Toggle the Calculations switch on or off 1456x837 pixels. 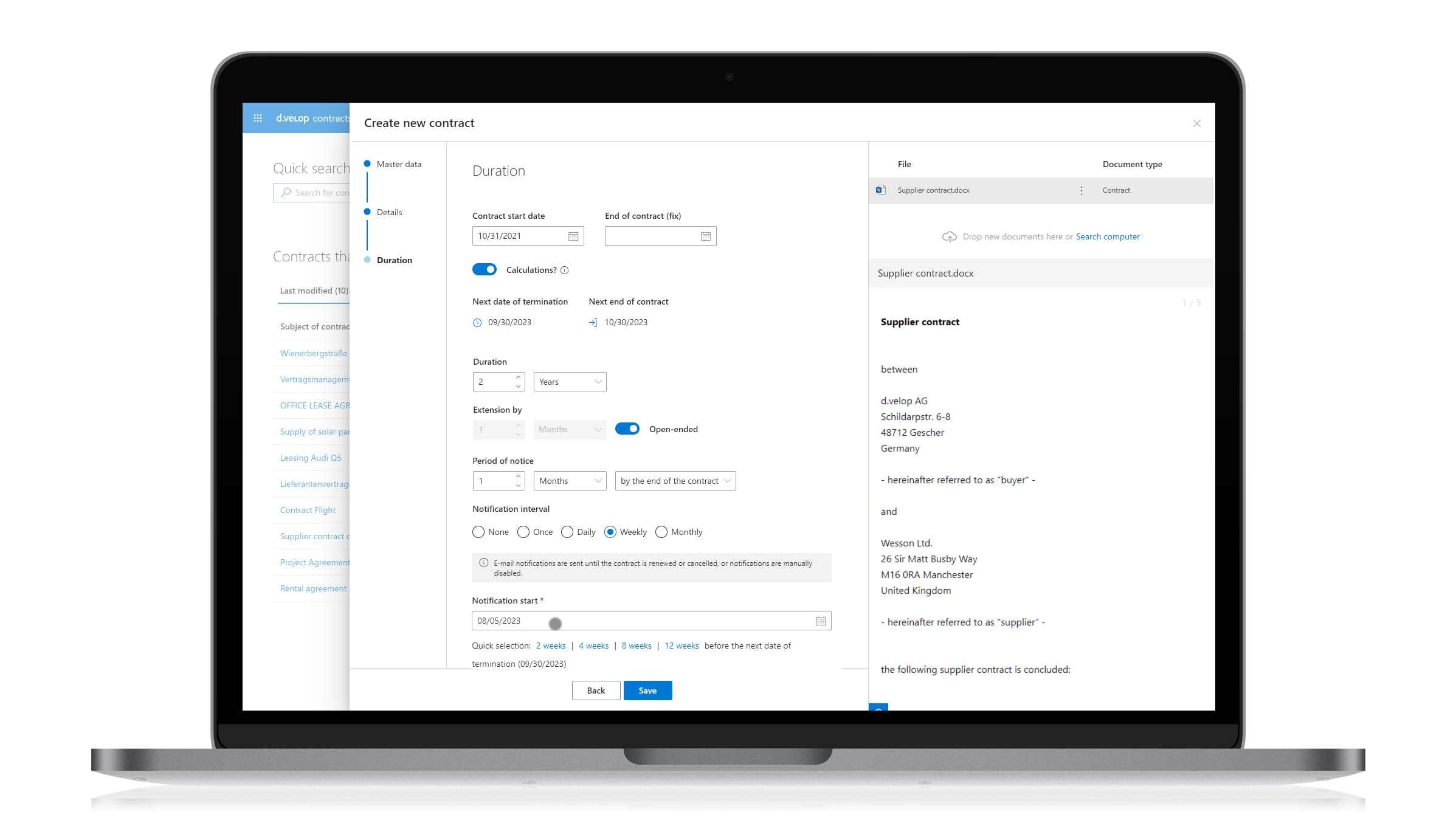pos(484,269)
